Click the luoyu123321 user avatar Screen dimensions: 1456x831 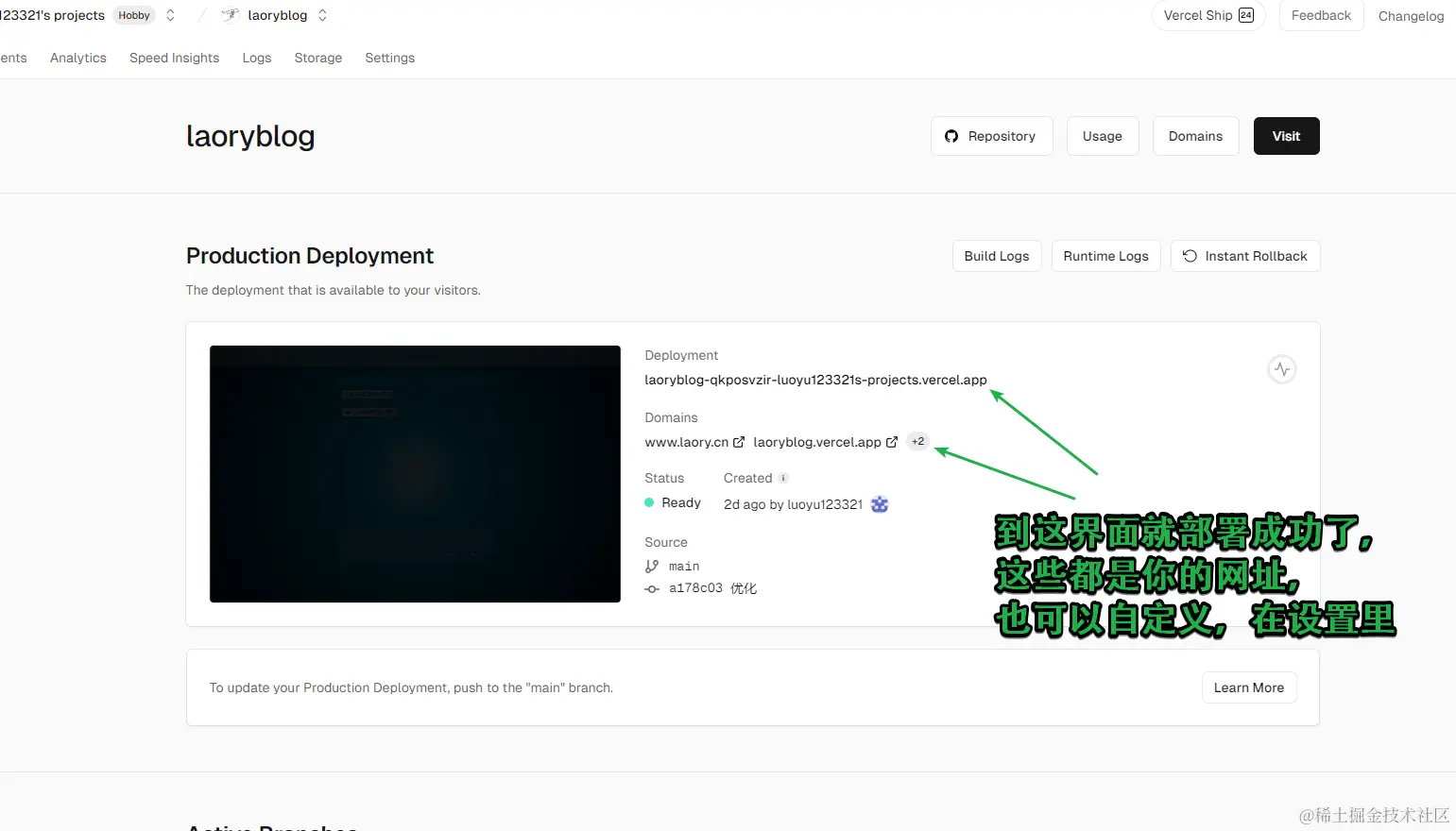tap(880, 504)
